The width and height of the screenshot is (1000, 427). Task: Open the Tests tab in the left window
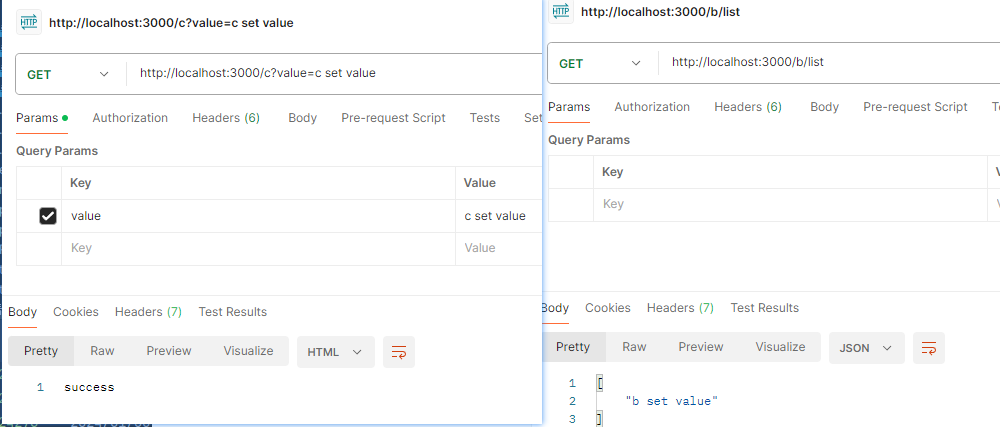coord(485,118)
